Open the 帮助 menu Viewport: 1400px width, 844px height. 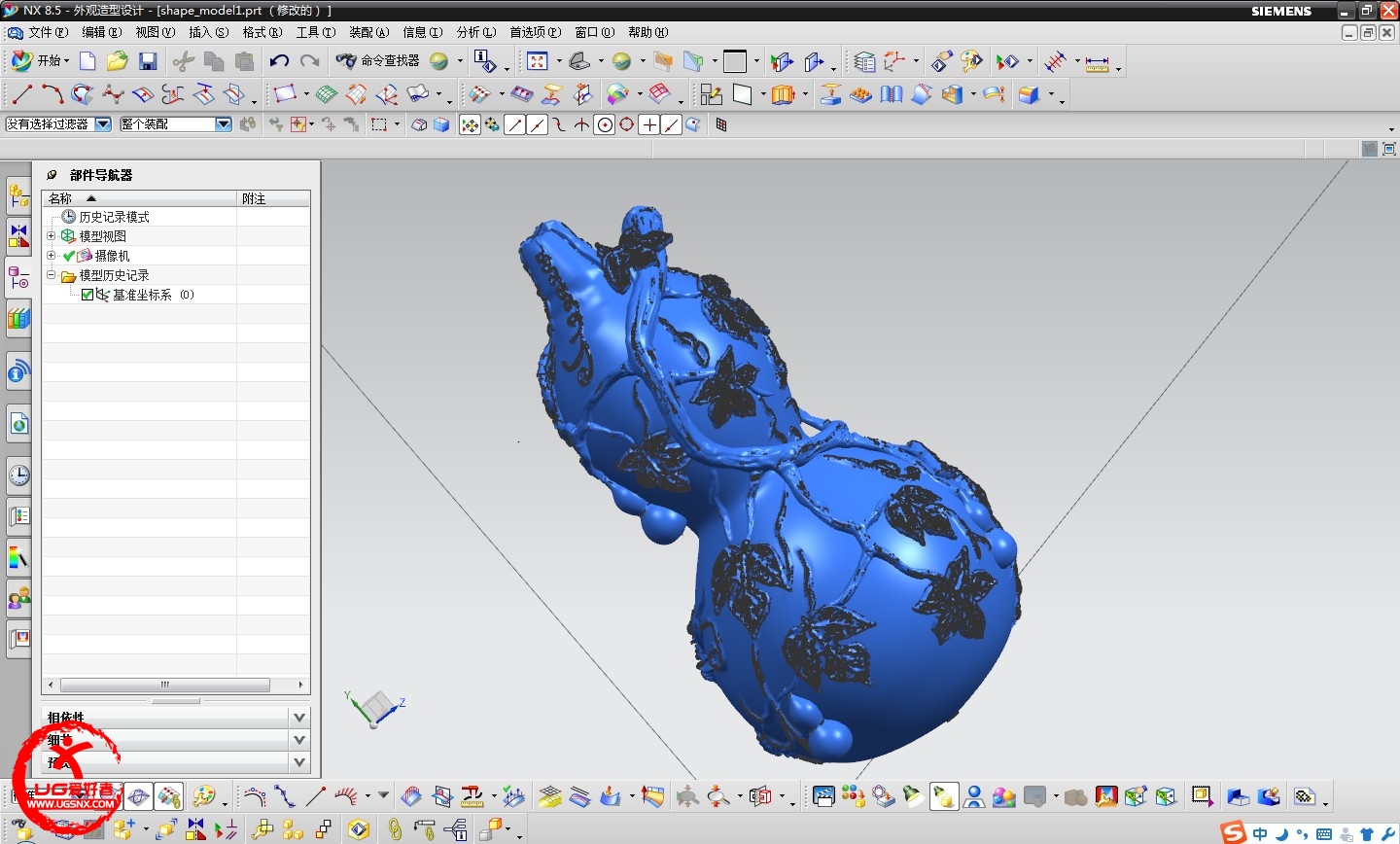coord(647,32)
